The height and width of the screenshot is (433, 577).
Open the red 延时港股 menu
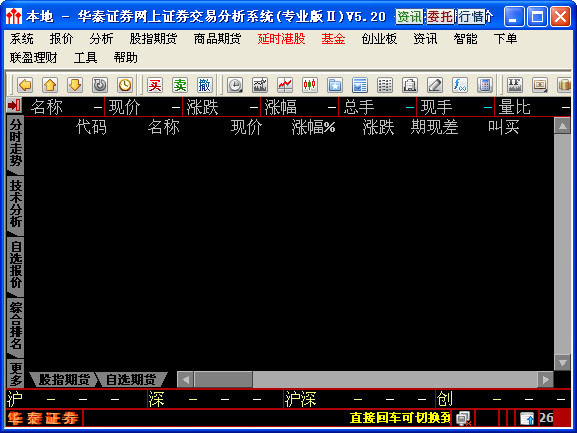pyautogui.click(x=282, y=39)
